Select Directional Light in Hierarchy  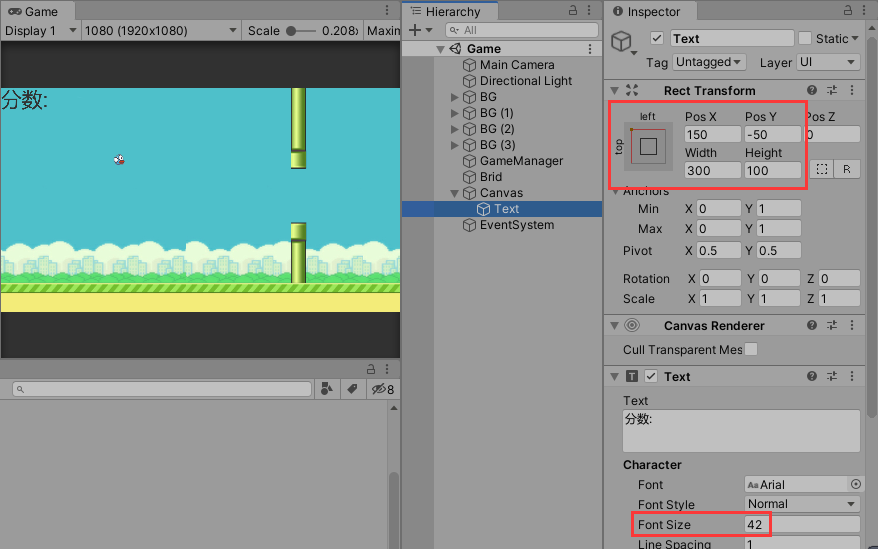(x=526, y=81)
